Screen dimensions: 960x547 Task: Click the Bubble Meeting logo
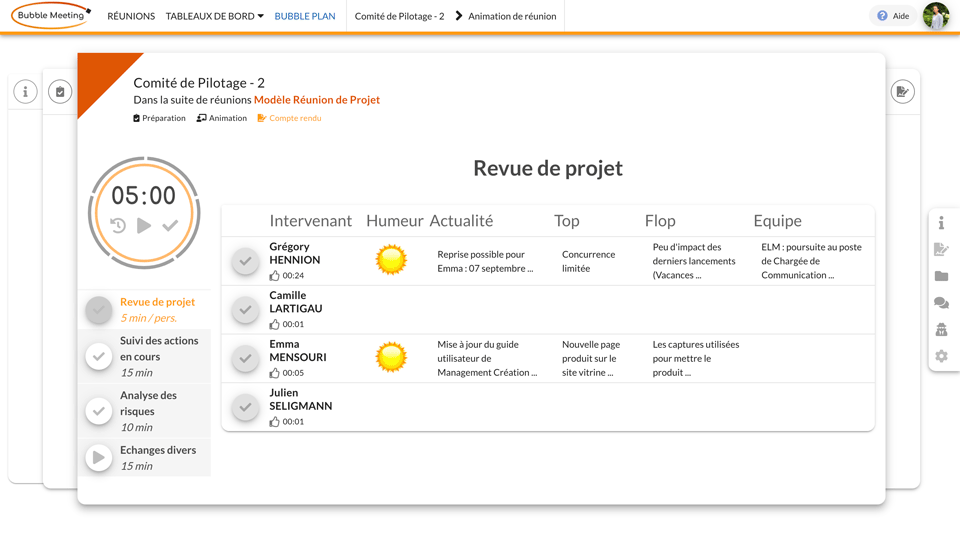click(51, 15)
